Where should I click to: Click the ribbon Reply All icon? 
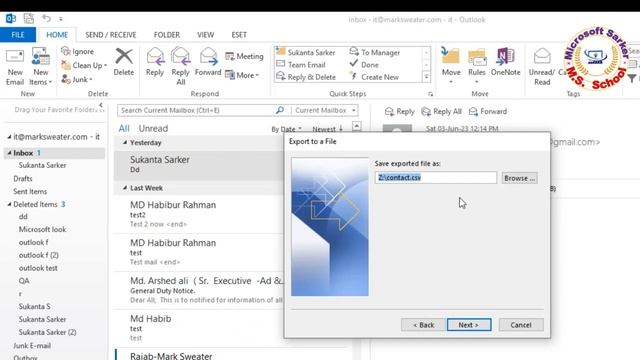[x=180, y=57]
